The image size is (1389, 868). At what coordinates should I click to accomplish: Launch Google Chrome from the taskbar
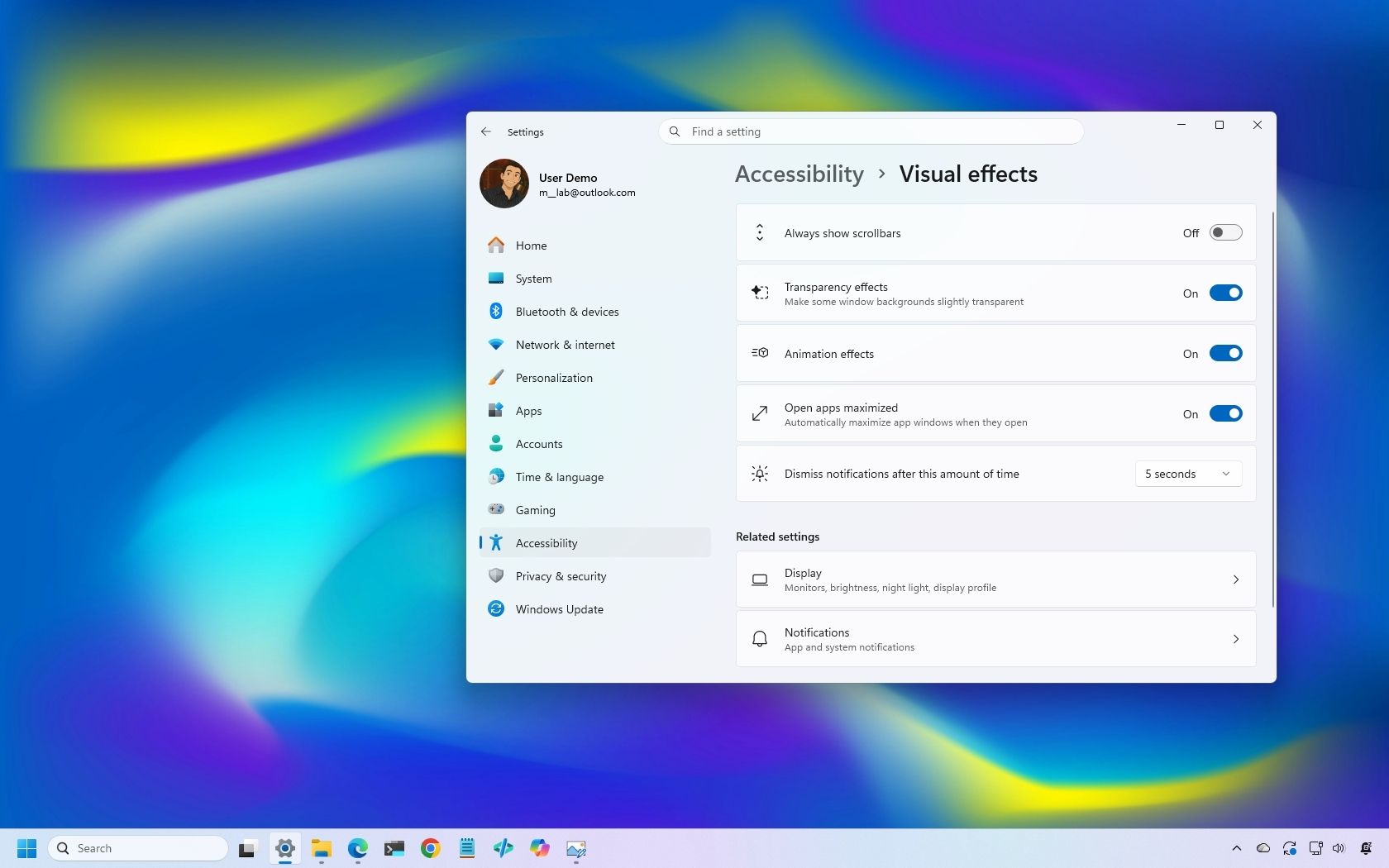pyautogui.click(x=431, y=848)
